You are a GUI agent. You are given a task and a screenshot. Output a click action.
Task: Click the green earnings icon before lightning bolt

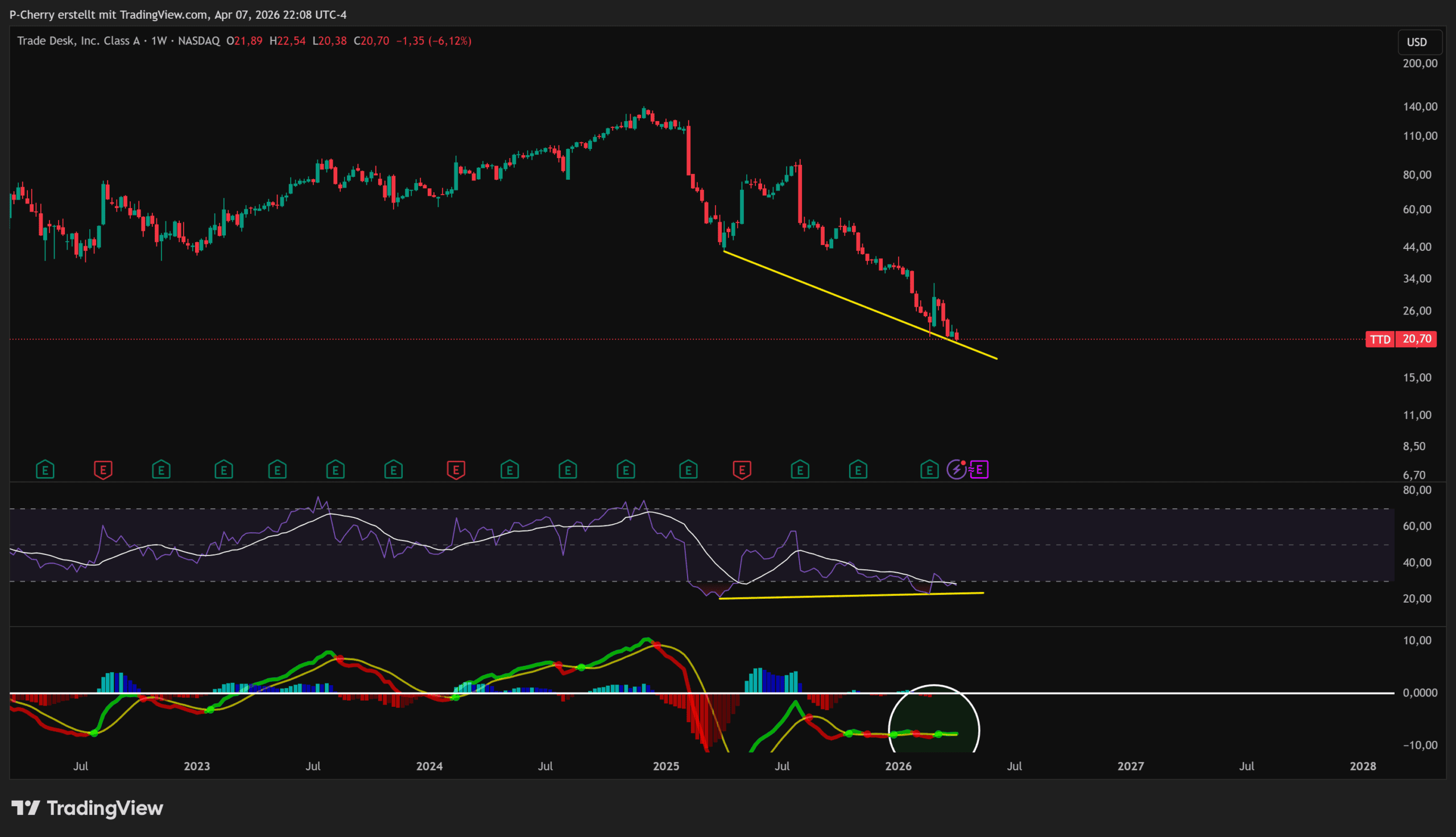point(929,470)
